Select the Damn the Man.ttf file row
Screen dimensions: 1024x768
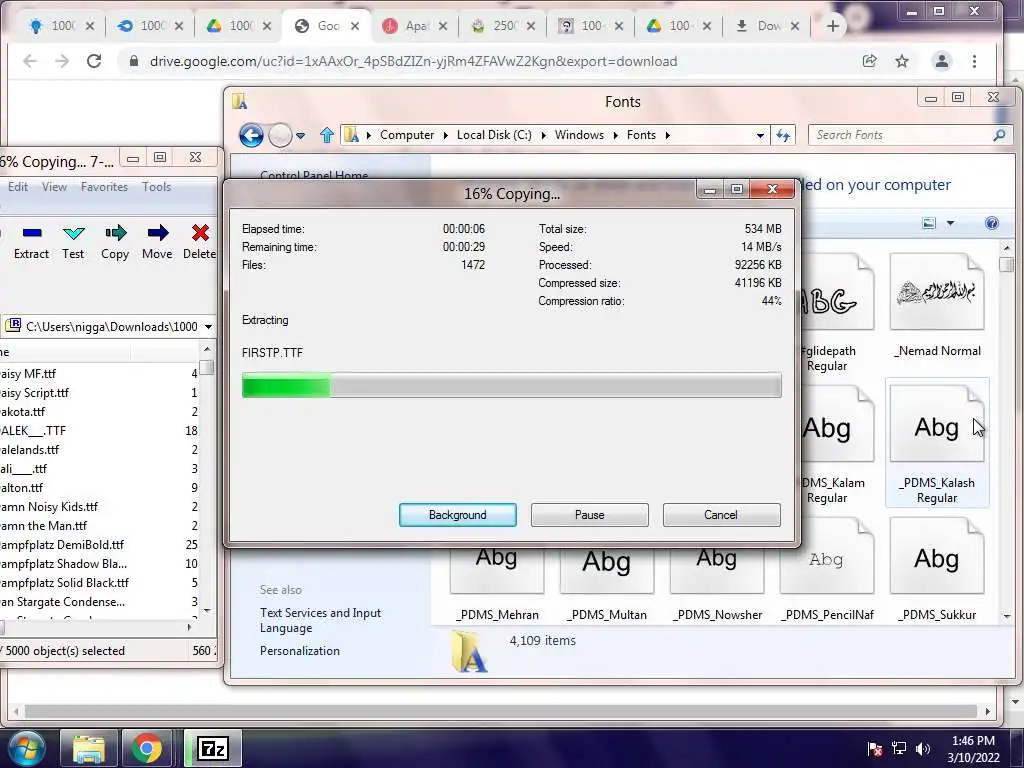click(98, 526)
